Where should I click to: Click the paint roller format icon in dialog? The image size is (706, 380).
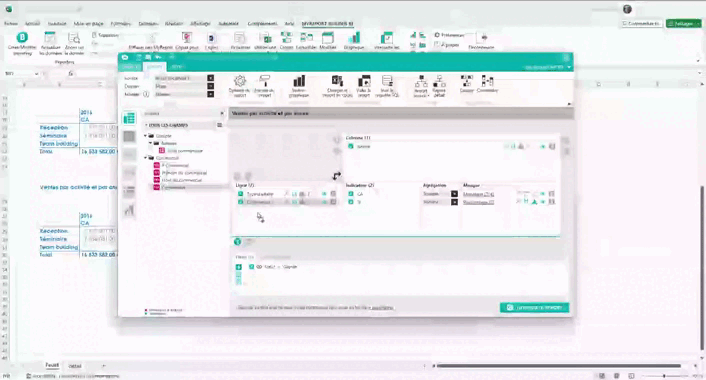coord(264,81)
